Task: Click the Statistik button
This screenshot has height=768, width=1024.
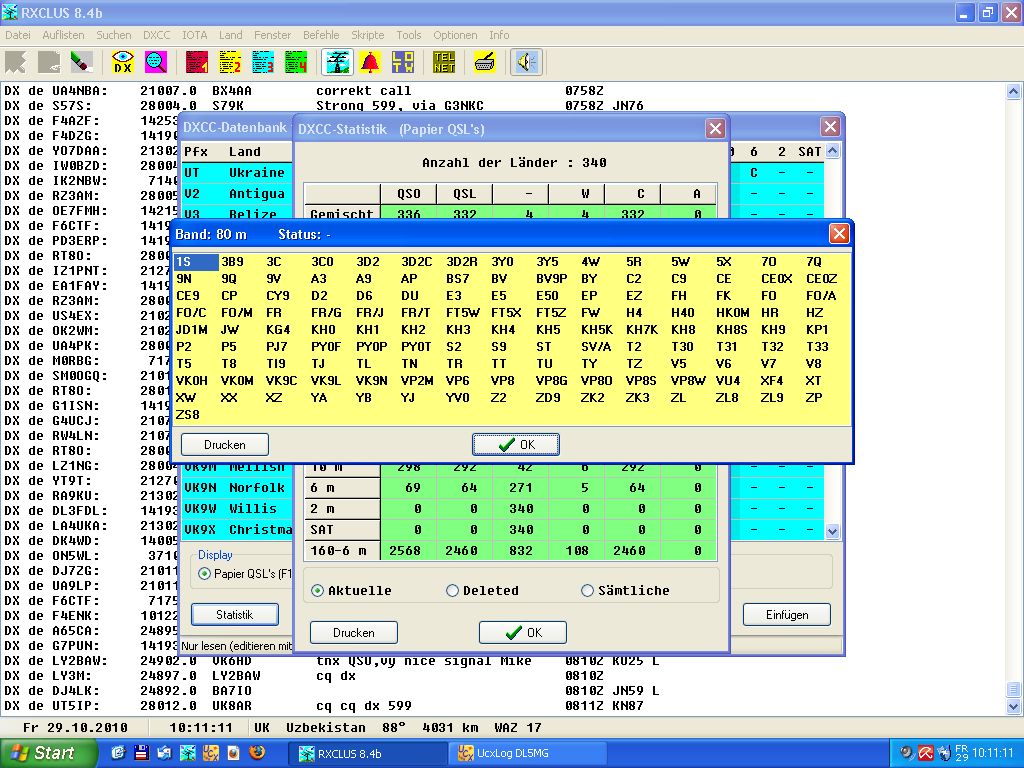Action: coord(234,615)
